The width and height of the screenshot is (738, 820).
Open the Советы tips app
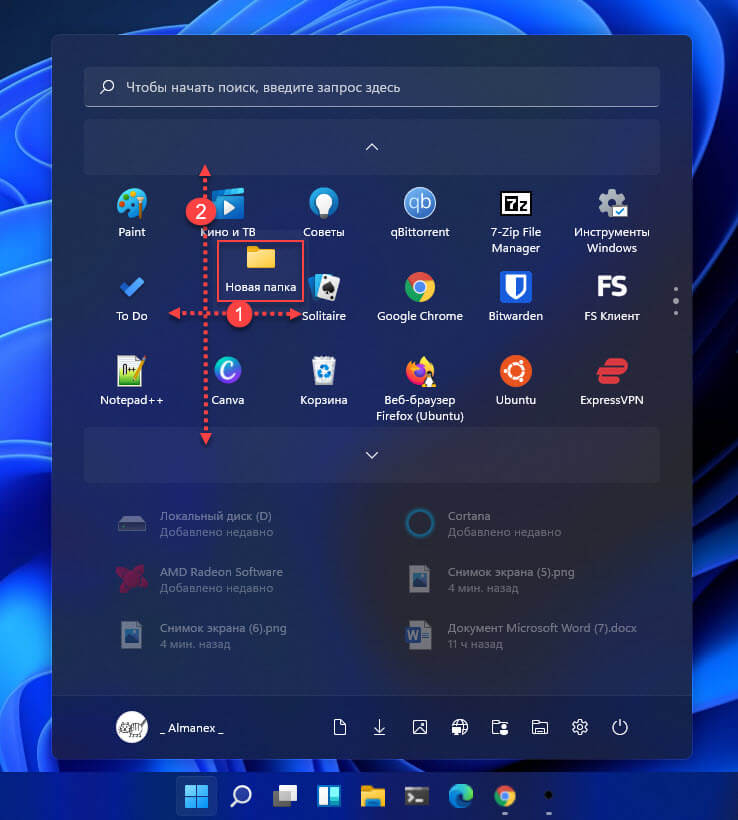coord(324,212)
